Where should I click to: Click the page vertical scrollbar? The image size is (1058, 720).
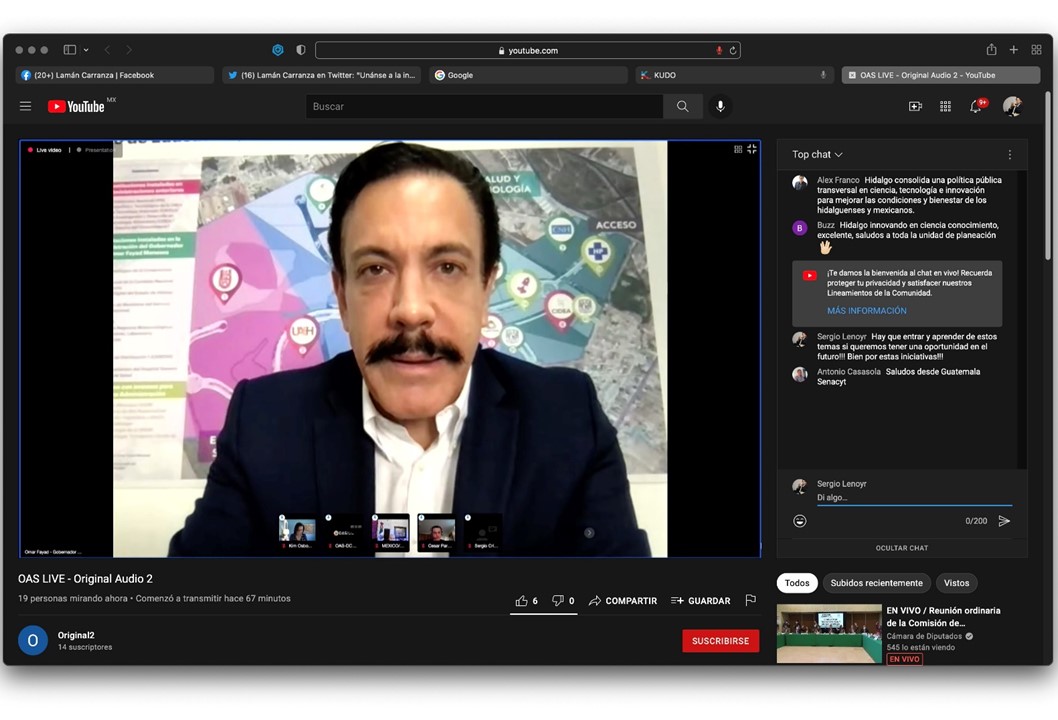(x=1048, y=175)
